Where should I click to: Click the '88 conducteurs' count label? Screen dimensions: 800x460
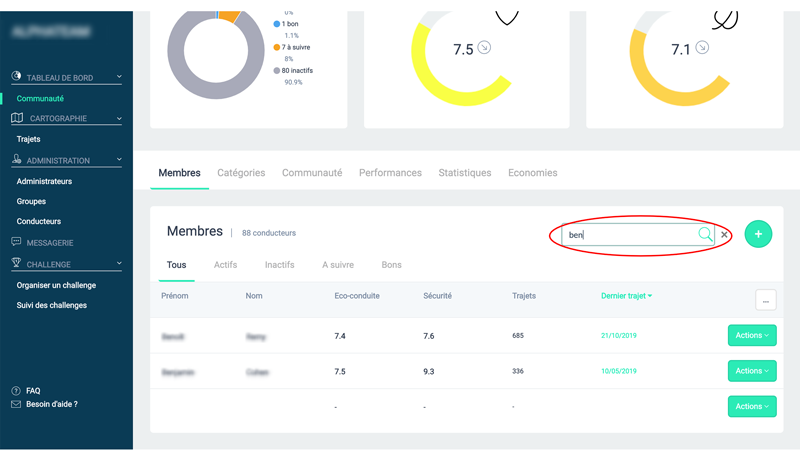pos(269,233)
